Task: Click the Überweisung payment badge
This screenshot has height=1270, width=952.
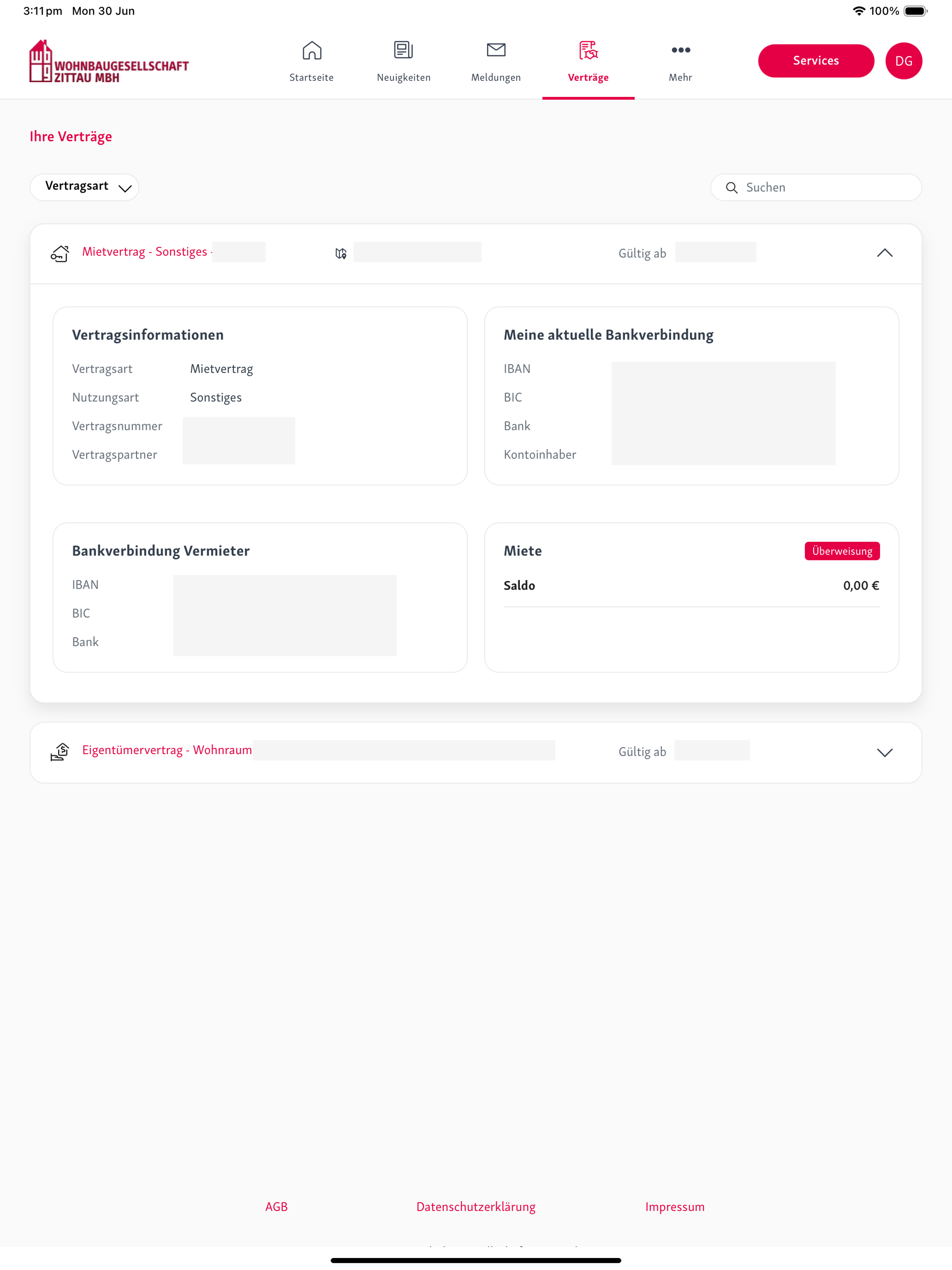Action: tap(841, 551)
